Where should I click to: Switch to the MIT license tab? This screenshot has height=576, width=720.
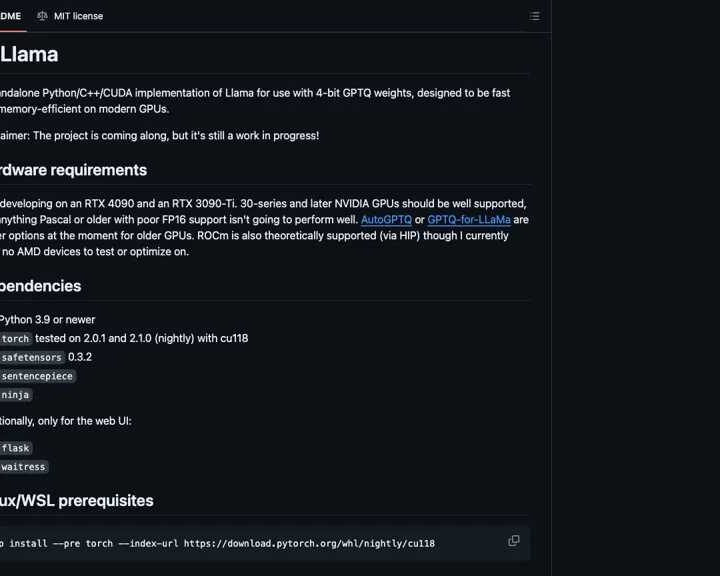tap(77, 16)
